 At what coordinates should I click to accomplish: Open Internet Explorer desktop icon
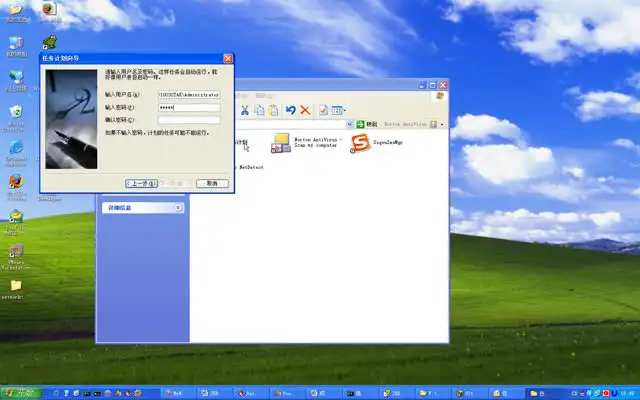click(x=15, y=150)
